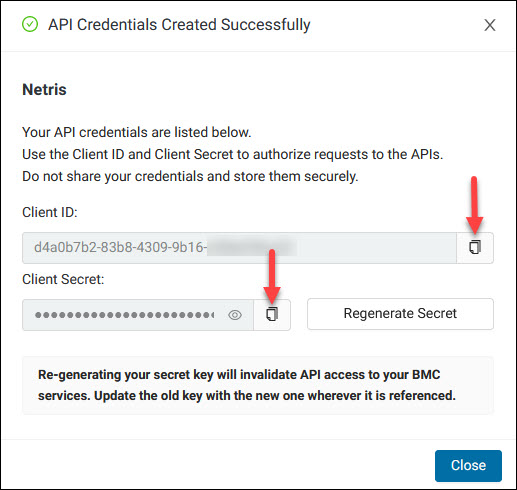Click the Regenerate Secret button
This screenshot has width=517, height=490.
click(x=400, y=314)
